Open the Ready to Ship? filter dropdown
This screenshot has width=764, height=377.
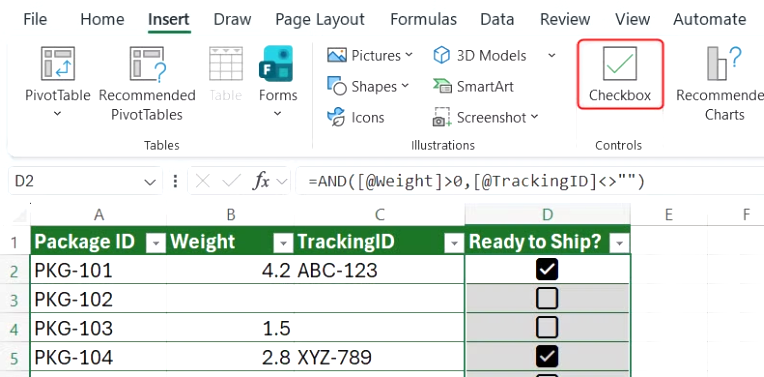click(x=619, y=243)
